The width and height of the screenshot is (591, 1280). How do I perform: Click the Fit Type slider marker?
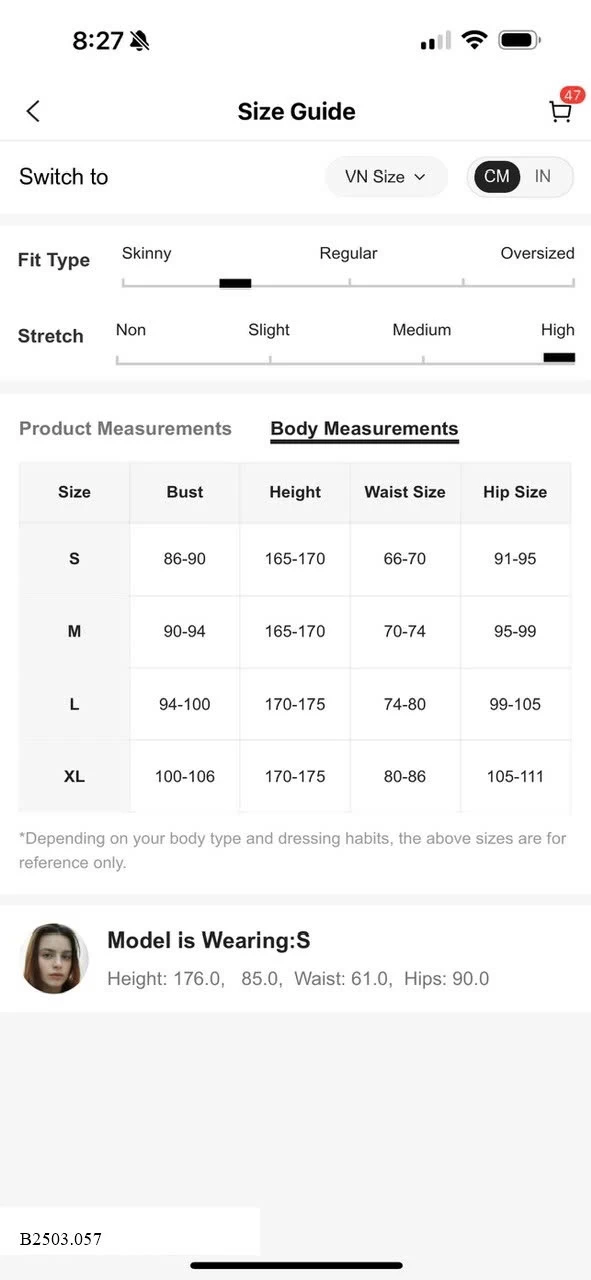[x=235, y=283]
